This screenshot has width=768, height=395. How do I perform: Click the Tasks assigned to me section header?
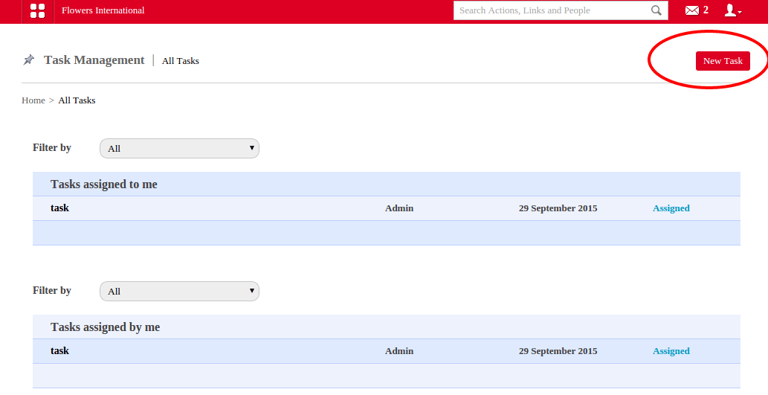coord(386,184)
